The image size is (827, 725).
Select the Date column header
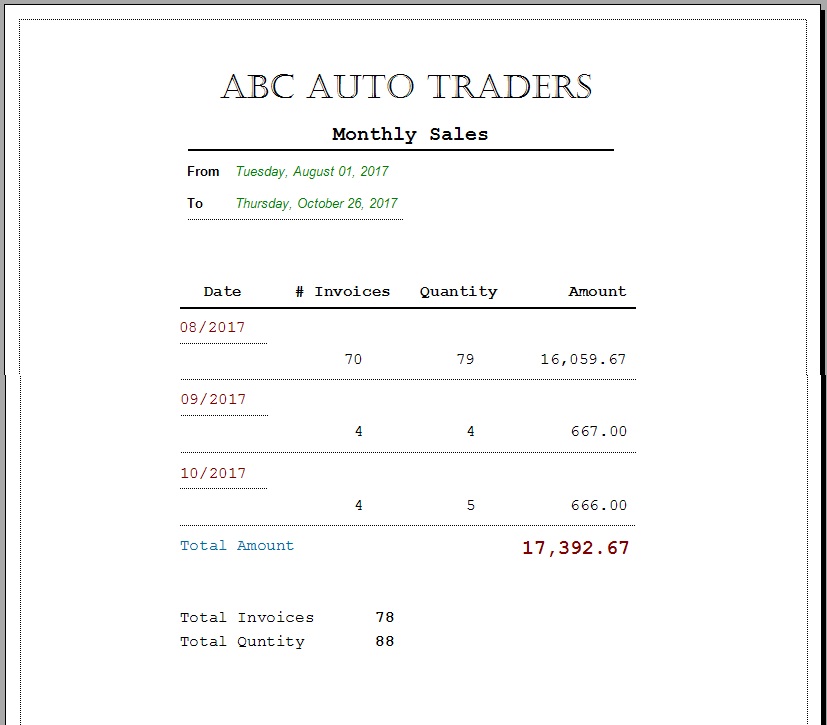point(222,292)
